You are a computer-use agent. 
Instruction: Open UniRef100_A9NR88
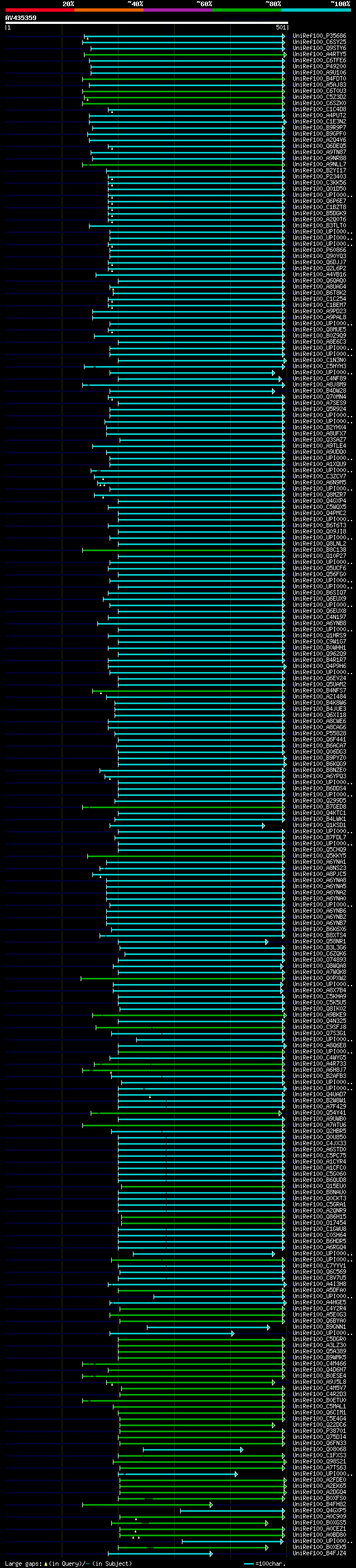[x=319, y=159]
